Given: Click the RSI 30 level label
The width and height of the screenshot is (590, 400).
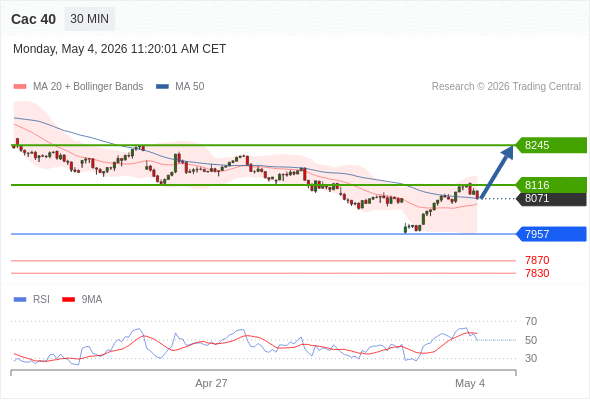Looking at the screenshot, I should pyautogui.click(x=531, y=358).
